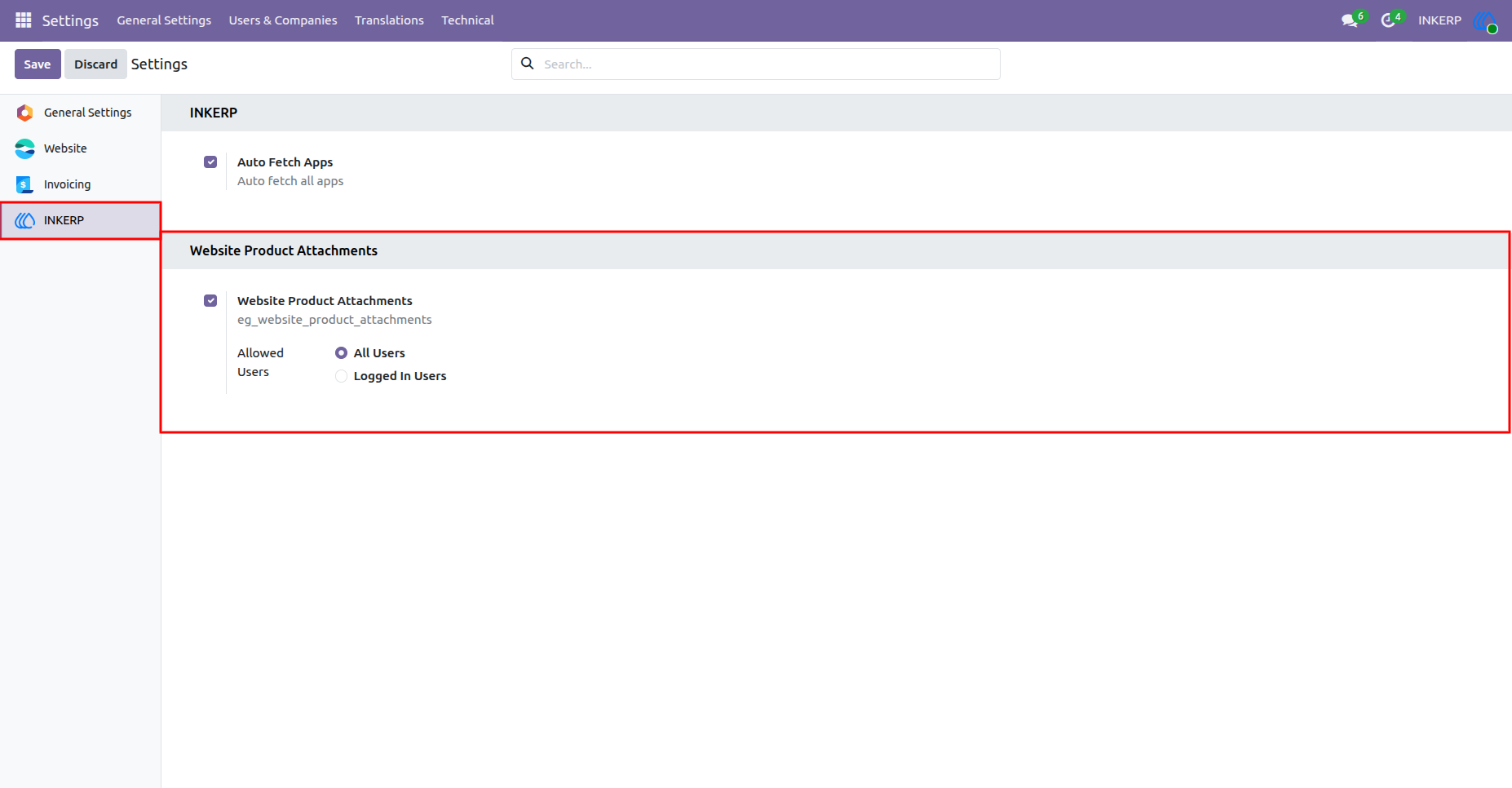Open the Translations menu
The image size is (1512, 788).
pyautogui.click(x=389, y=20)
